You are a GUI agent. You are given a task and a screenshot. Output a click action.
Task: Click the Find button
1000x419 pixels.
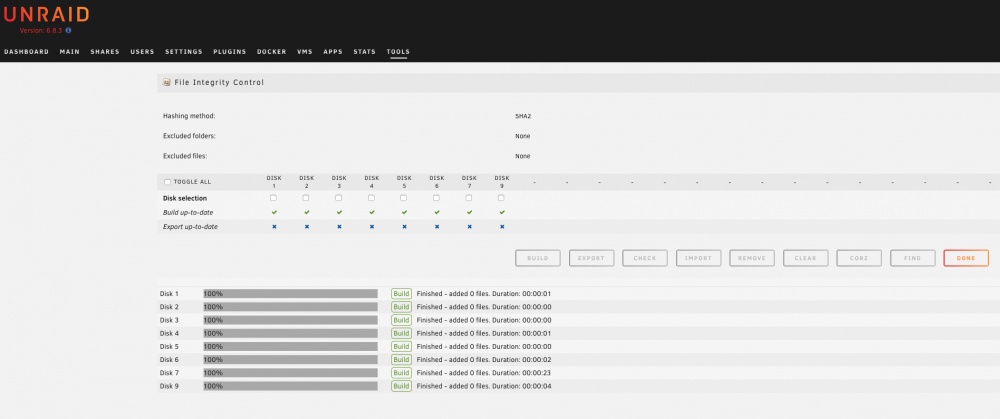913,258
